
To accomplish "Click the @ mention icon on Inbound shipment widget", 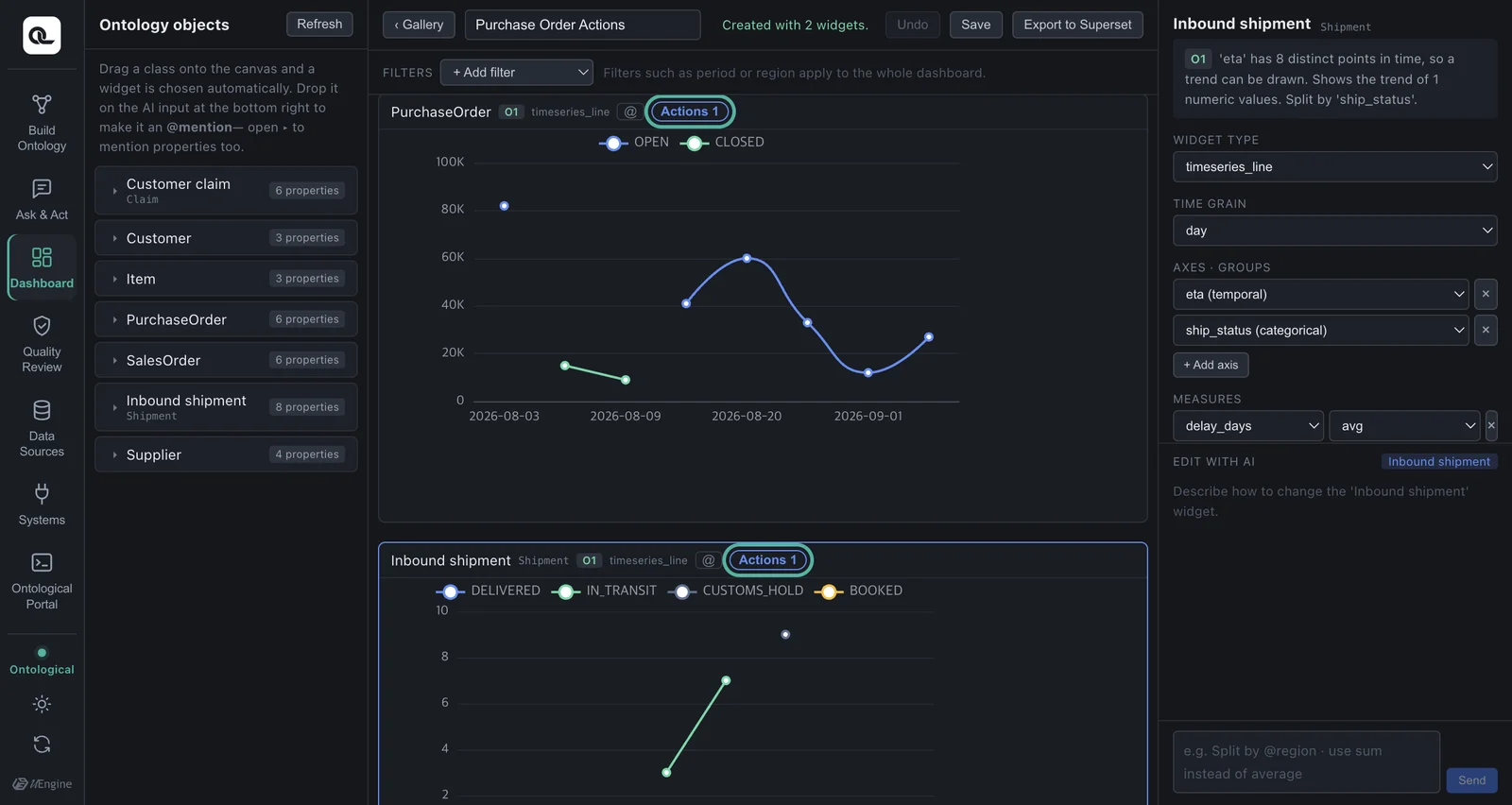I will [x=708, y=560].
